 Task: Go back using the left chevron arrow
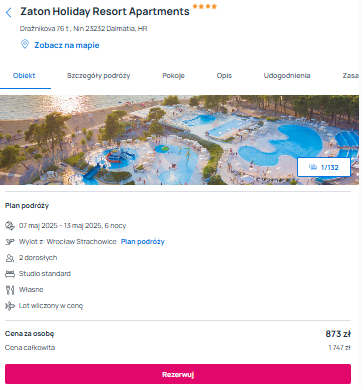click(9, 13)
